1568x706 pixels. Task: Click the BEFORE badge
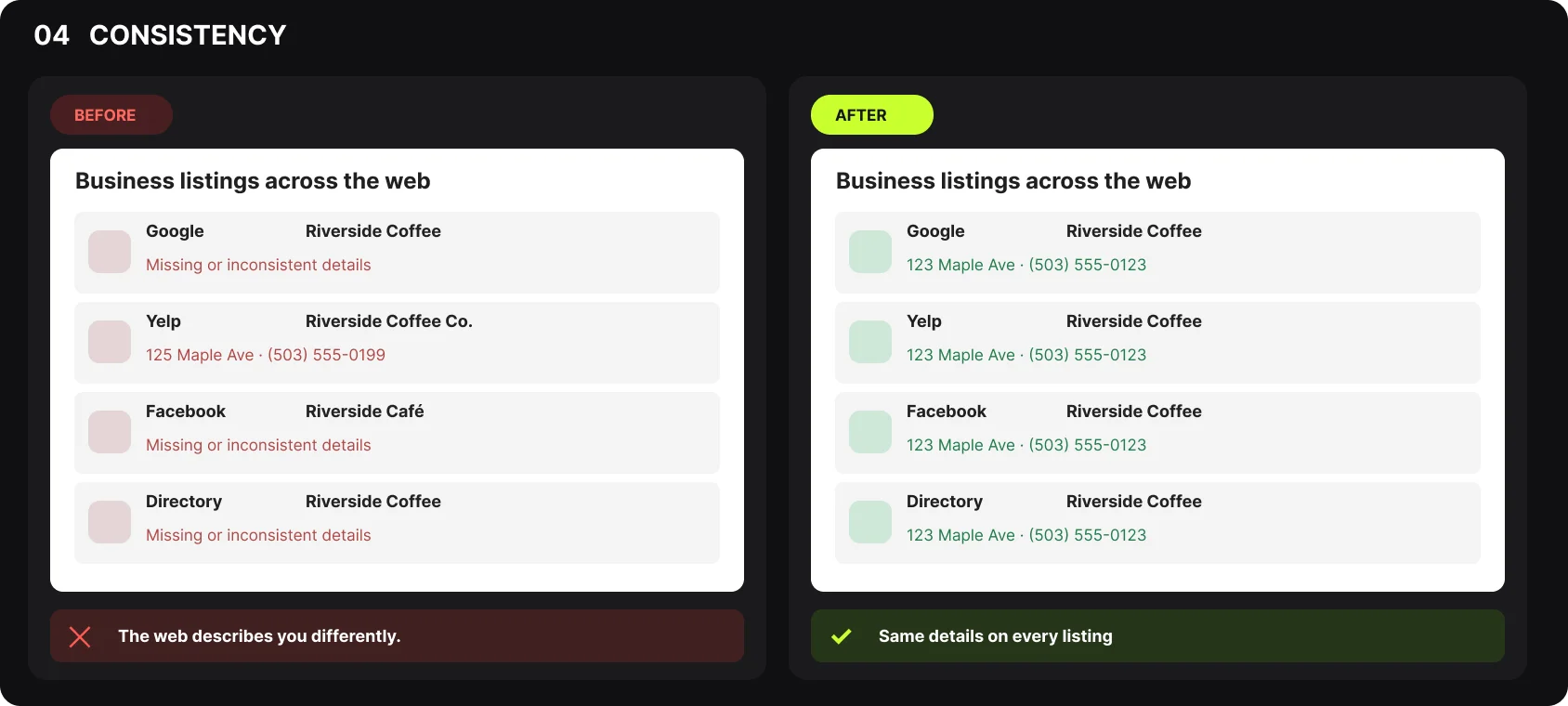(x=111, y=115)
